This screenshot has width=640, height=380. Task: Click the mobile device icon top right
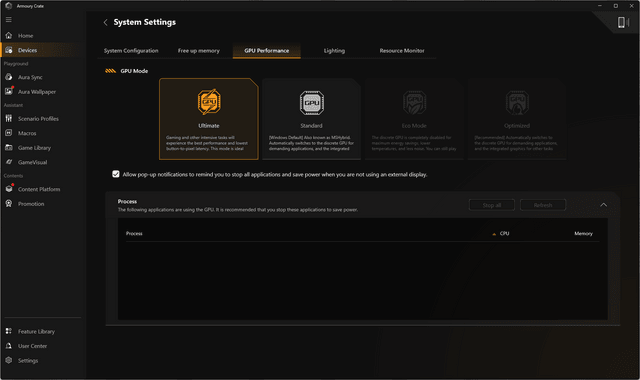pyautogui.click(x=622, y=22)
